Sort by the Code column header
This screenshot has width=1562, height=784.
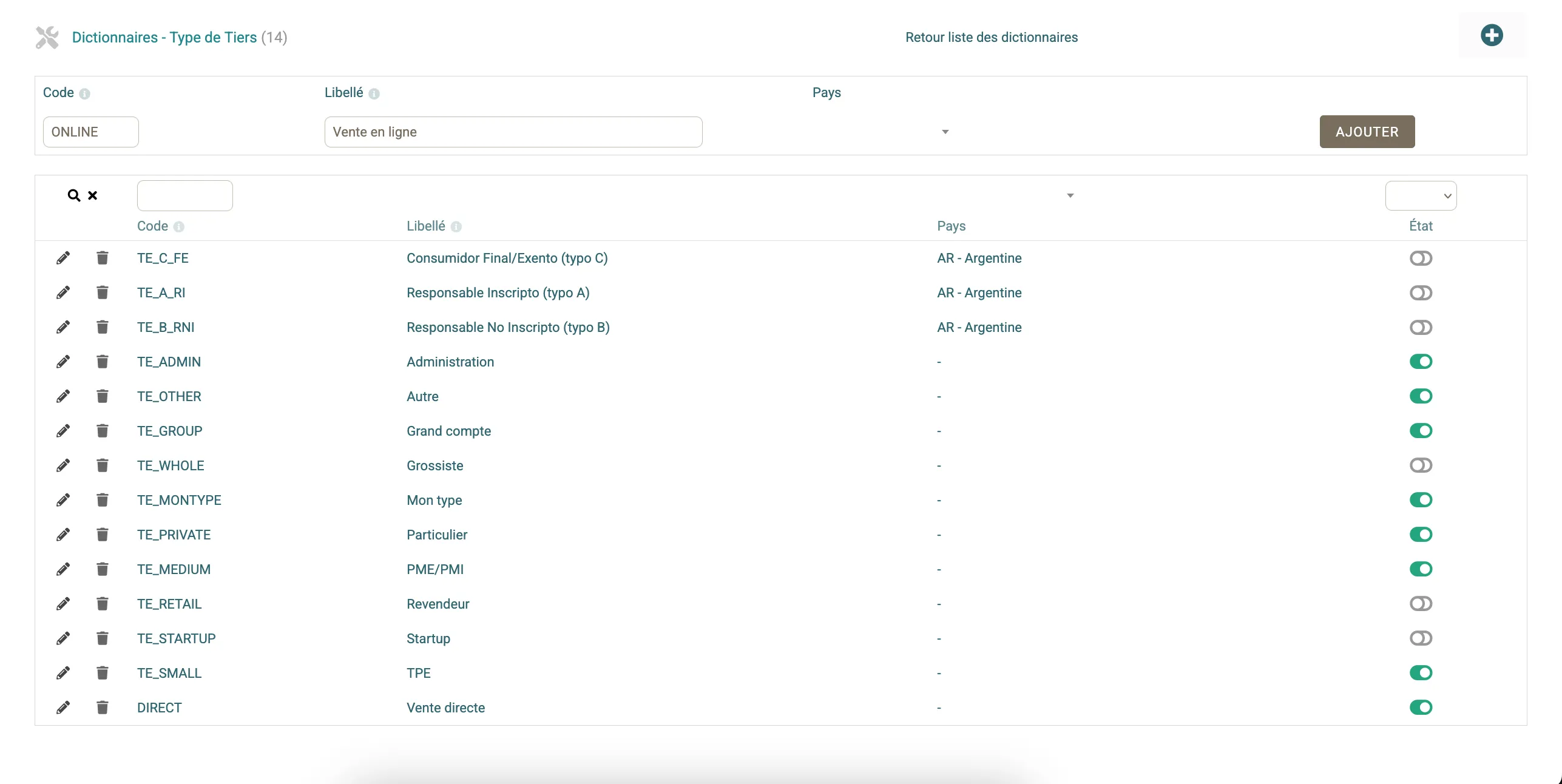[152, 226]
